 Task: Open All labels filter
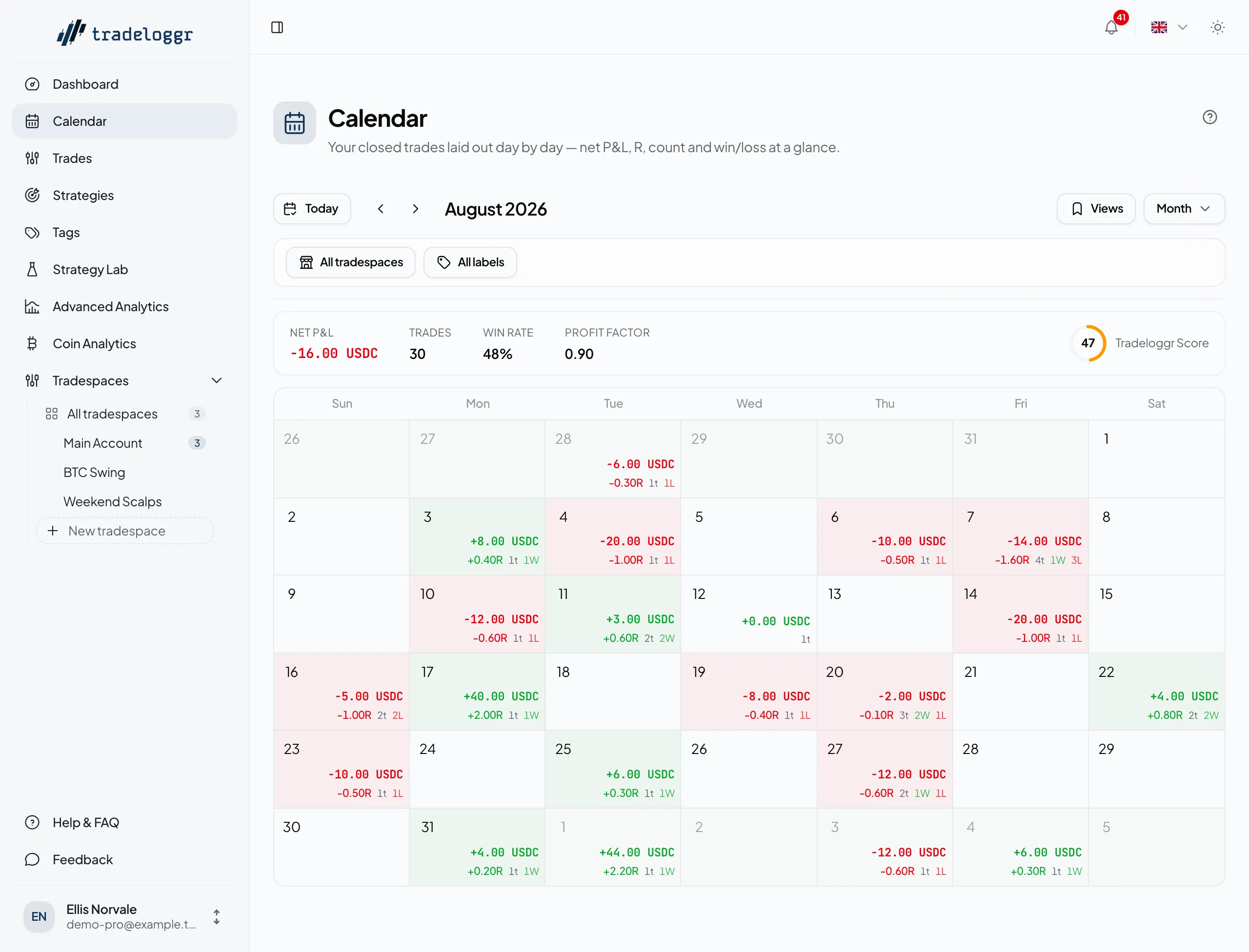[470, 262]
